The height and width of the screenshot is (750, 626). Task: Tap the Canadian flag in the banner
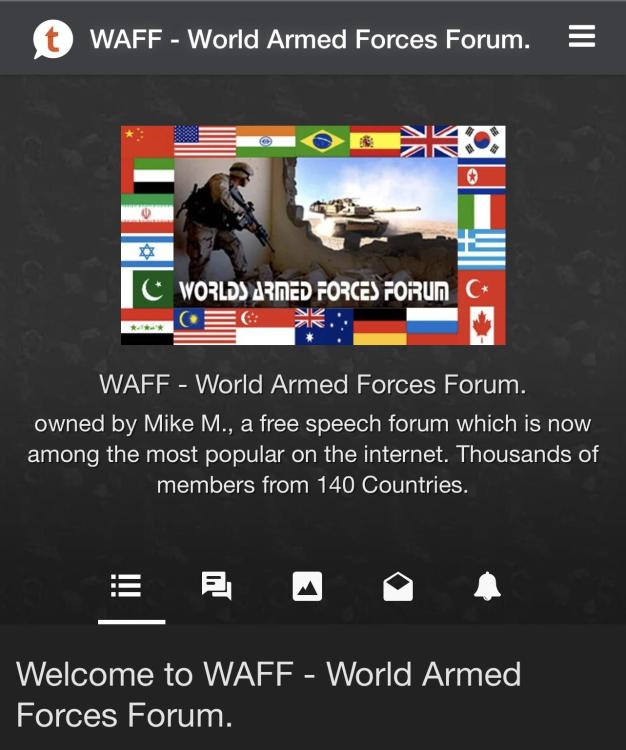(x=482, y=325)
